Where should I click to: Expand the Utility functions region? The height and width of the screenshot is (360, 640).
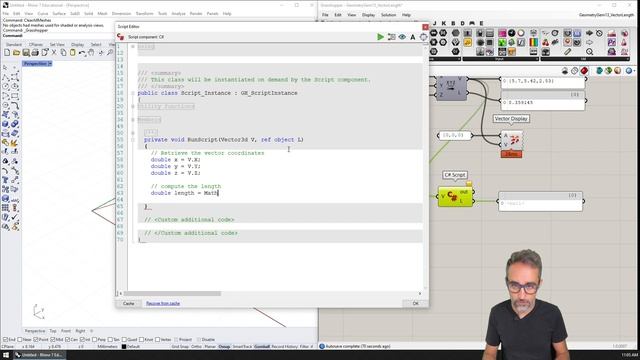point(133,107)
